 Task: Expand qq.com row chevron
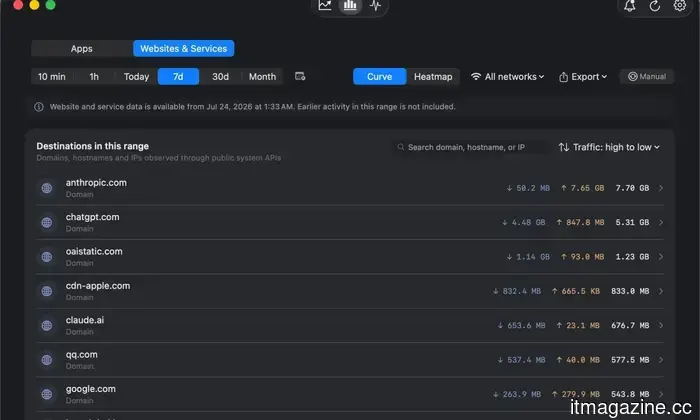pyautogui.click(x=661, y=360)
